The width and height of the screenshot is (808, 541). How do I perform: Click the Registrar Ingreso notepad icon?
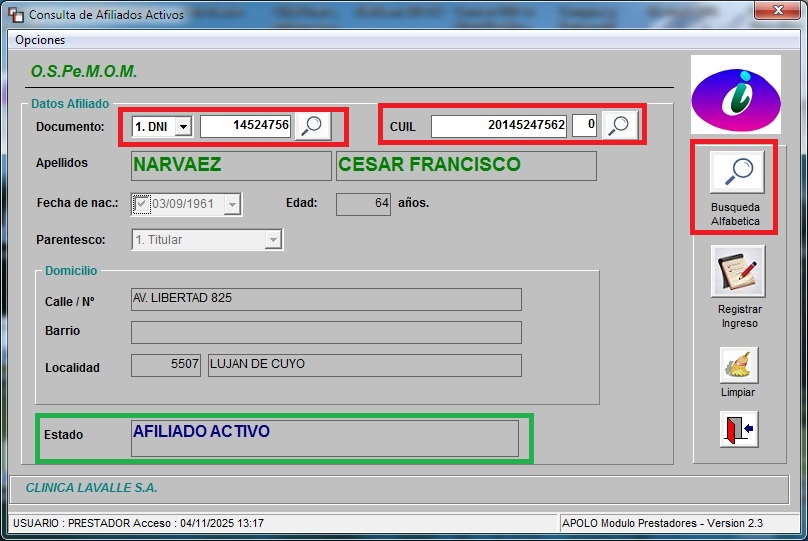[x=738, y=271]
